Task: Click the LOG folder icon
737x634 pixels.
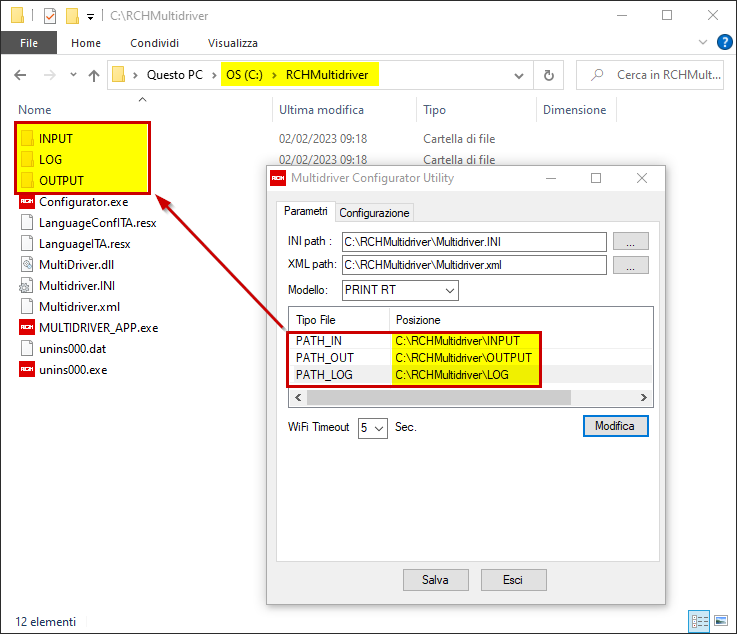Action: tap(27, 159)
